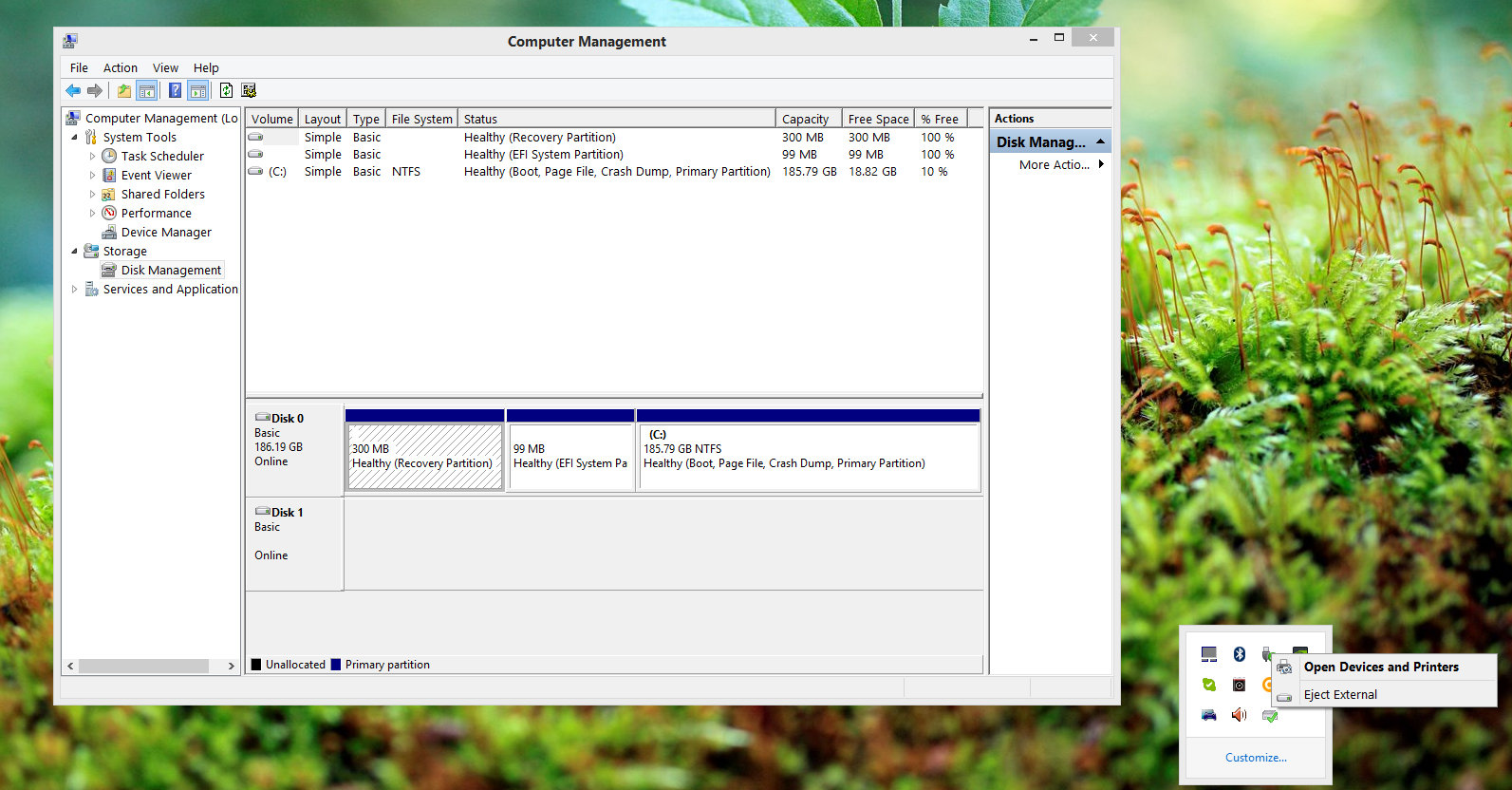Expand the Task Scheduler tree node
Screen dimensions: 1512x790
pyautogui.click(x=92, y=157)
